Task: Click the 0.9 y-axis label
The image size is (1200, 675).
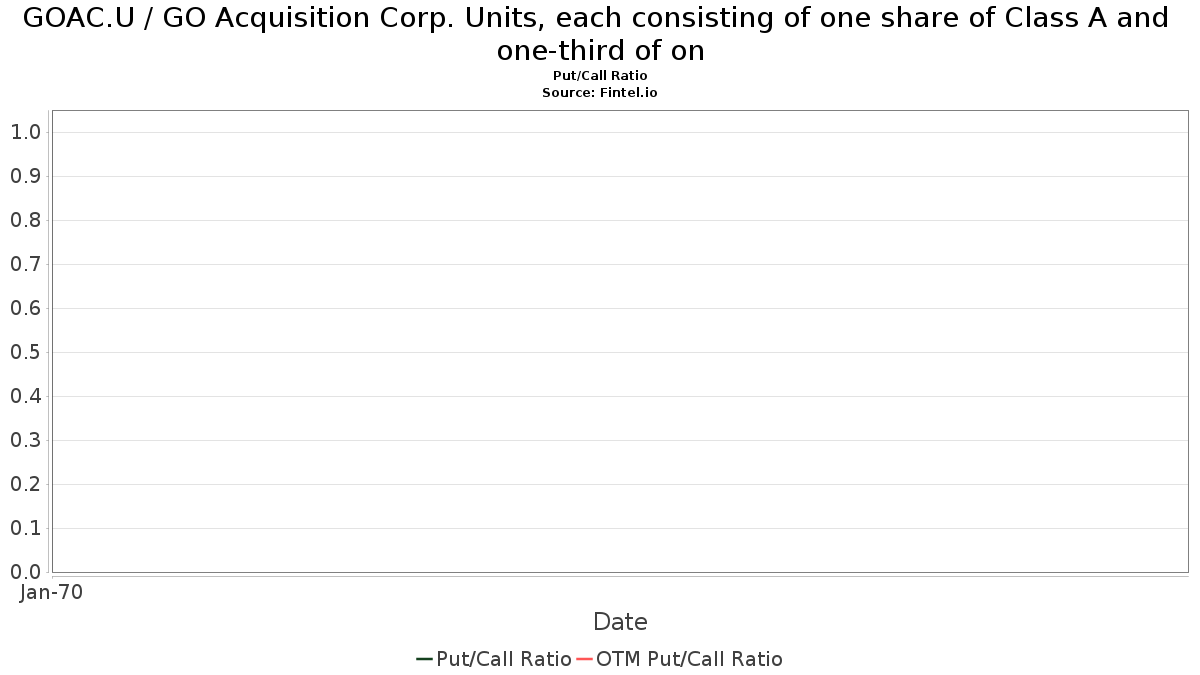Action: 25,176
